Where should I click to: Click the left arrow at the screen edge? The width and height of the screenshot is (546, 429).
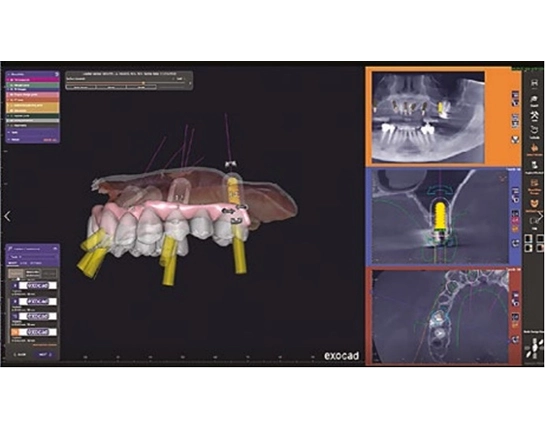click(x=8, y=216)
